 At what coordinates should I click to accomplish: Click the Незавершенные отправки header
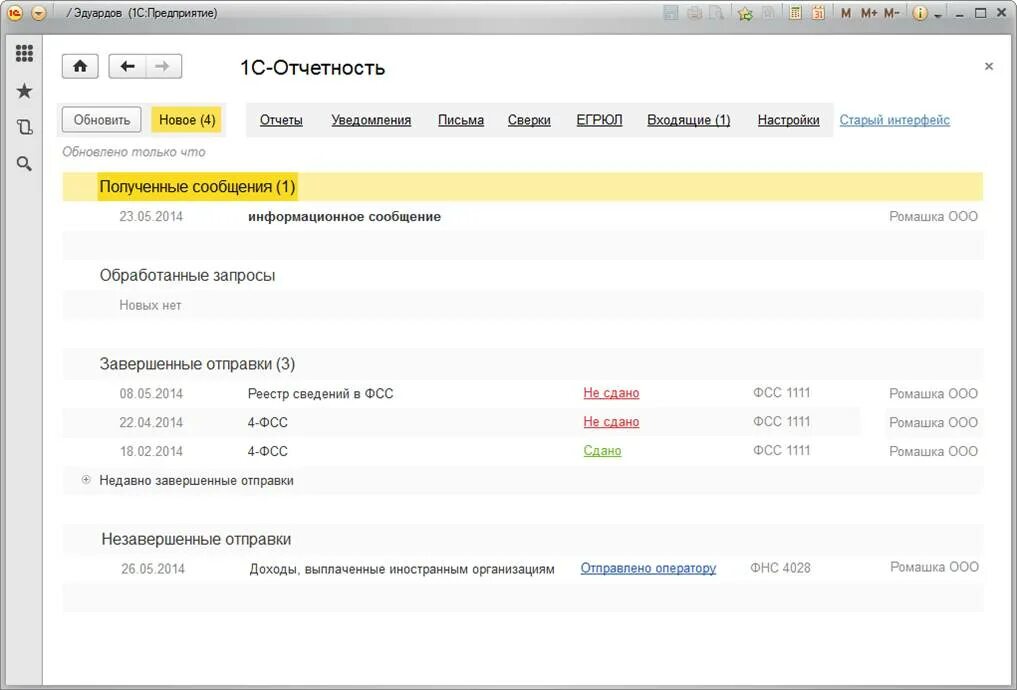point(196,540)
